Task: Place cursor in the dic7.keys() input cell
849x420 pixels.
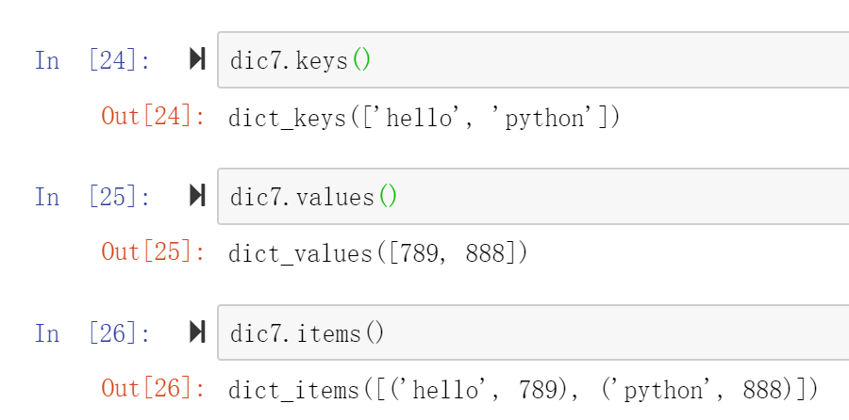Action: pos(533,60)
